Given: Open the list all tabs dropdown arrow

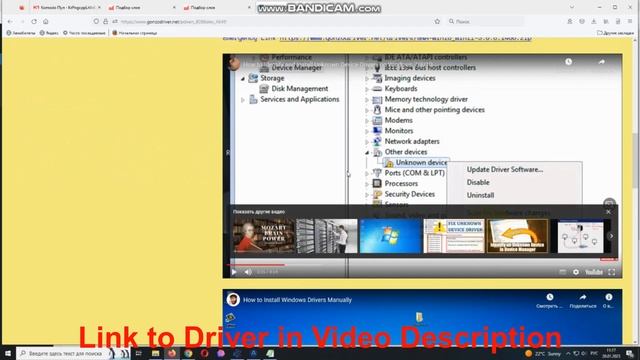Looking at the screenshot, I should pos(572,7).
